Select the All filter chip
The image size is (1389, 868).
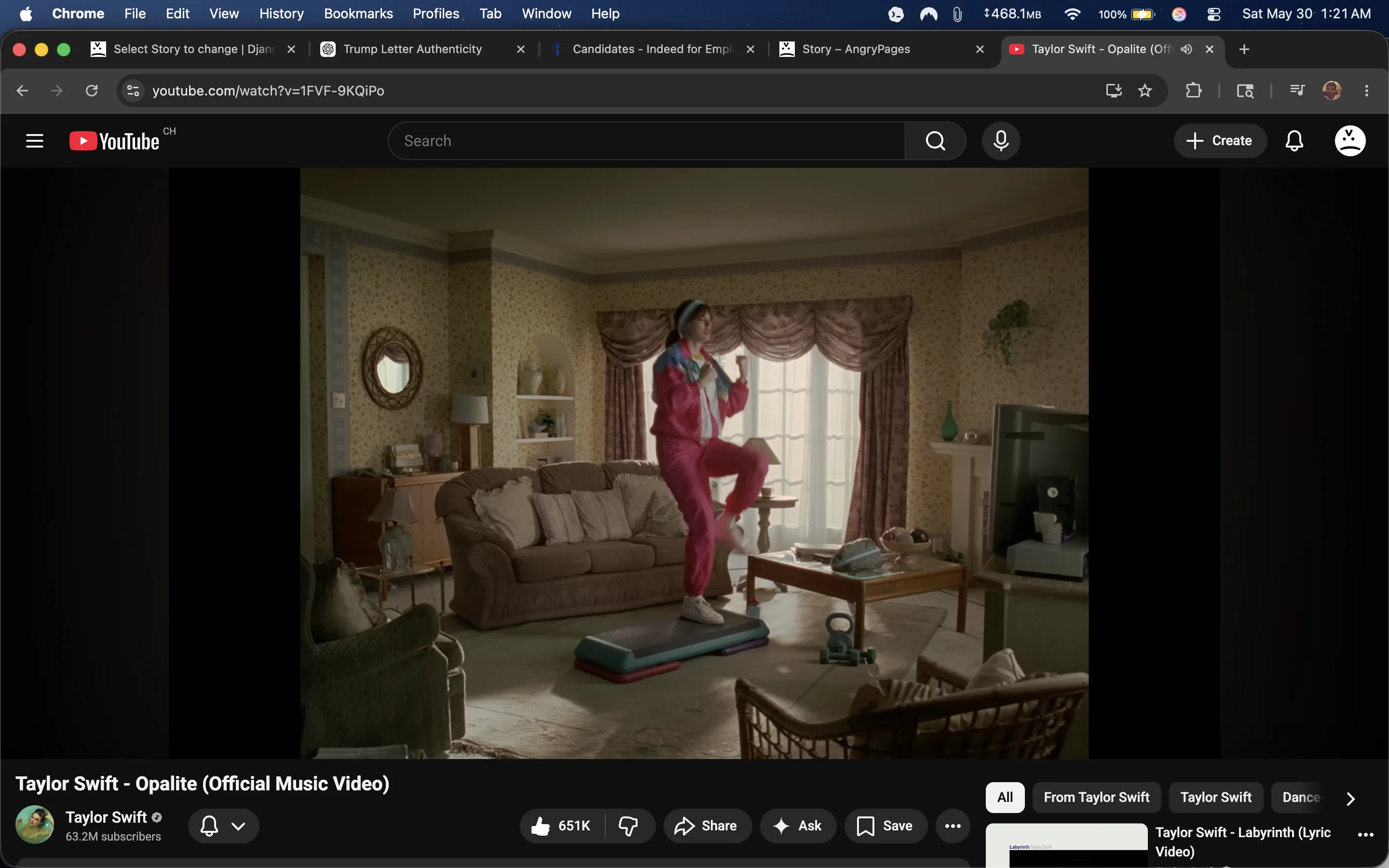[1005, 798]
